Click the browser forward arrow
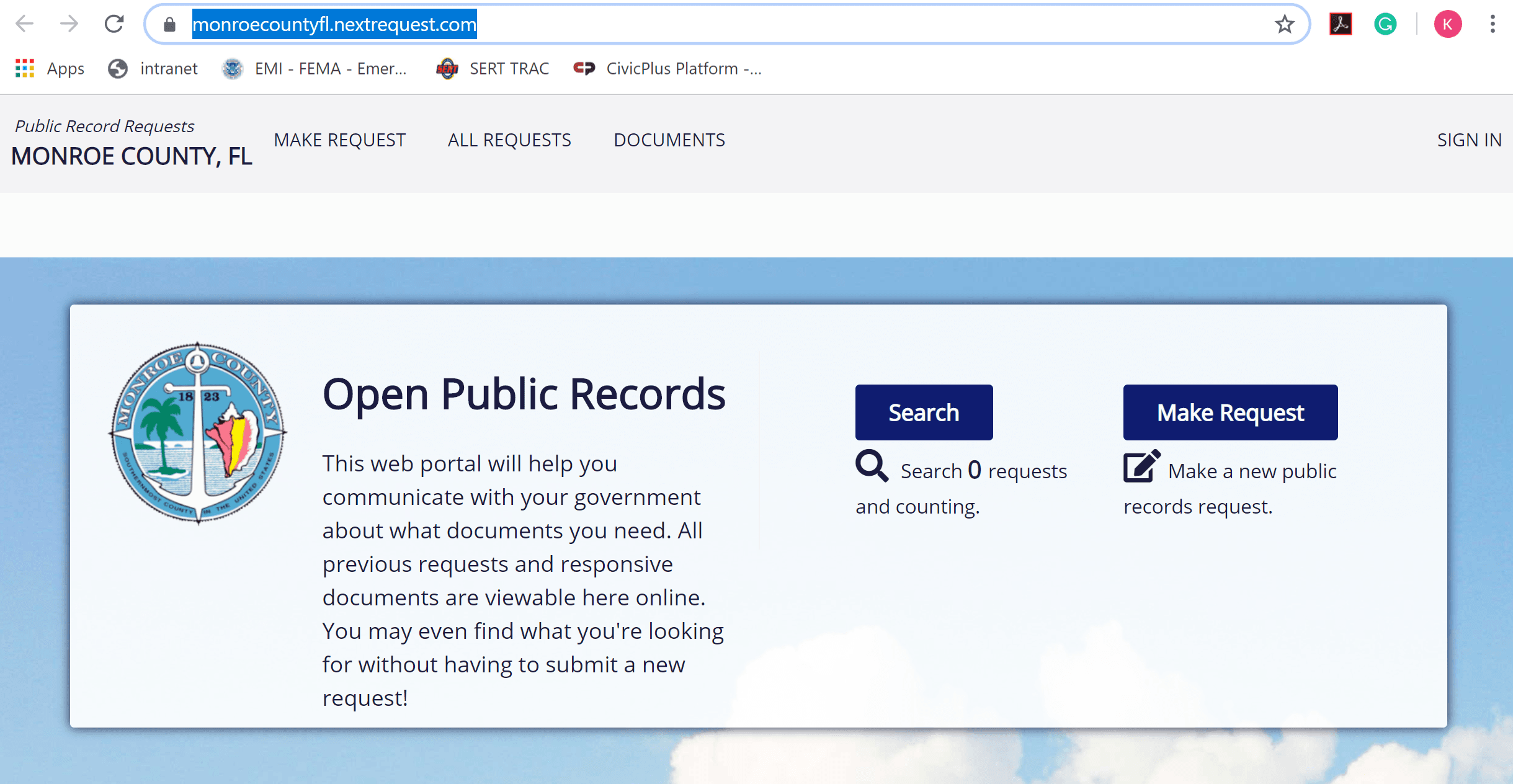 (x=68, y=24)
